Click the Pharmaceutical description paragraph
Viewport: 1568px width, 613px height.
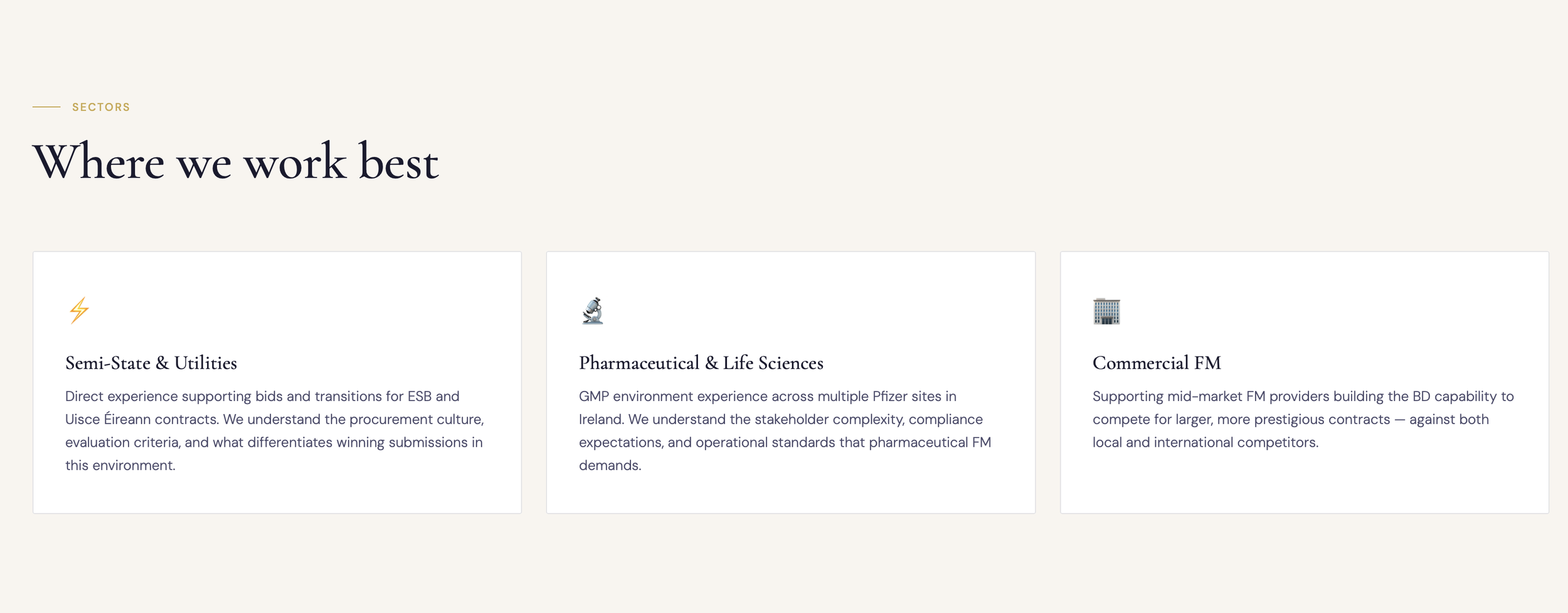(785, 430)
